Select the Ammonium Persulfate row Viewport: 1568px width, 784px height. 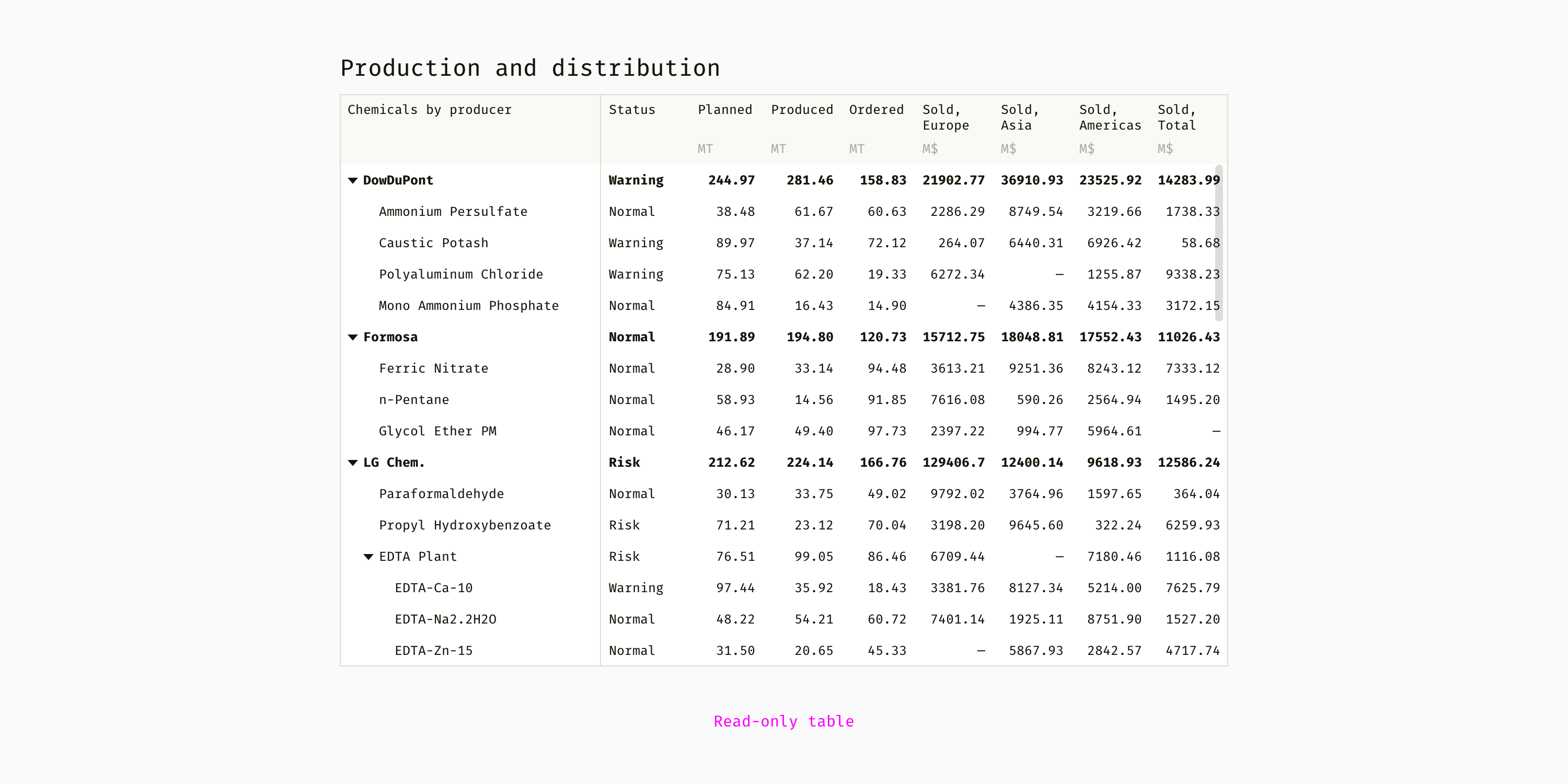[453, 212]
